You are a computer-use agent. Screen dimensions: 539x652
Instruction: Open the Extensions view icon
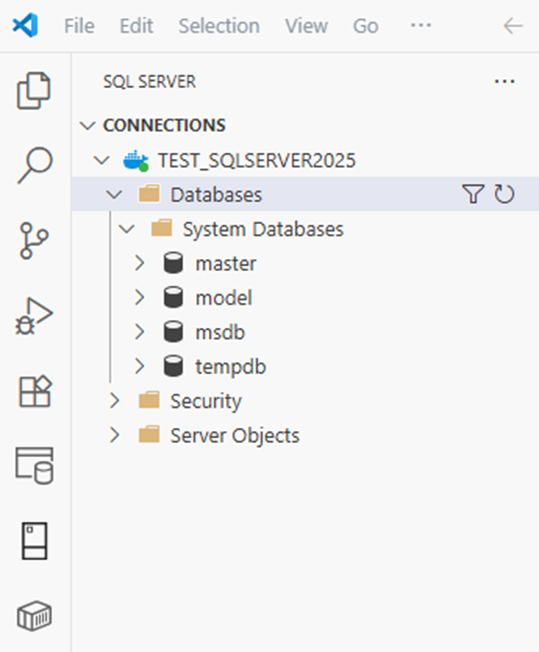pos(35,391)
